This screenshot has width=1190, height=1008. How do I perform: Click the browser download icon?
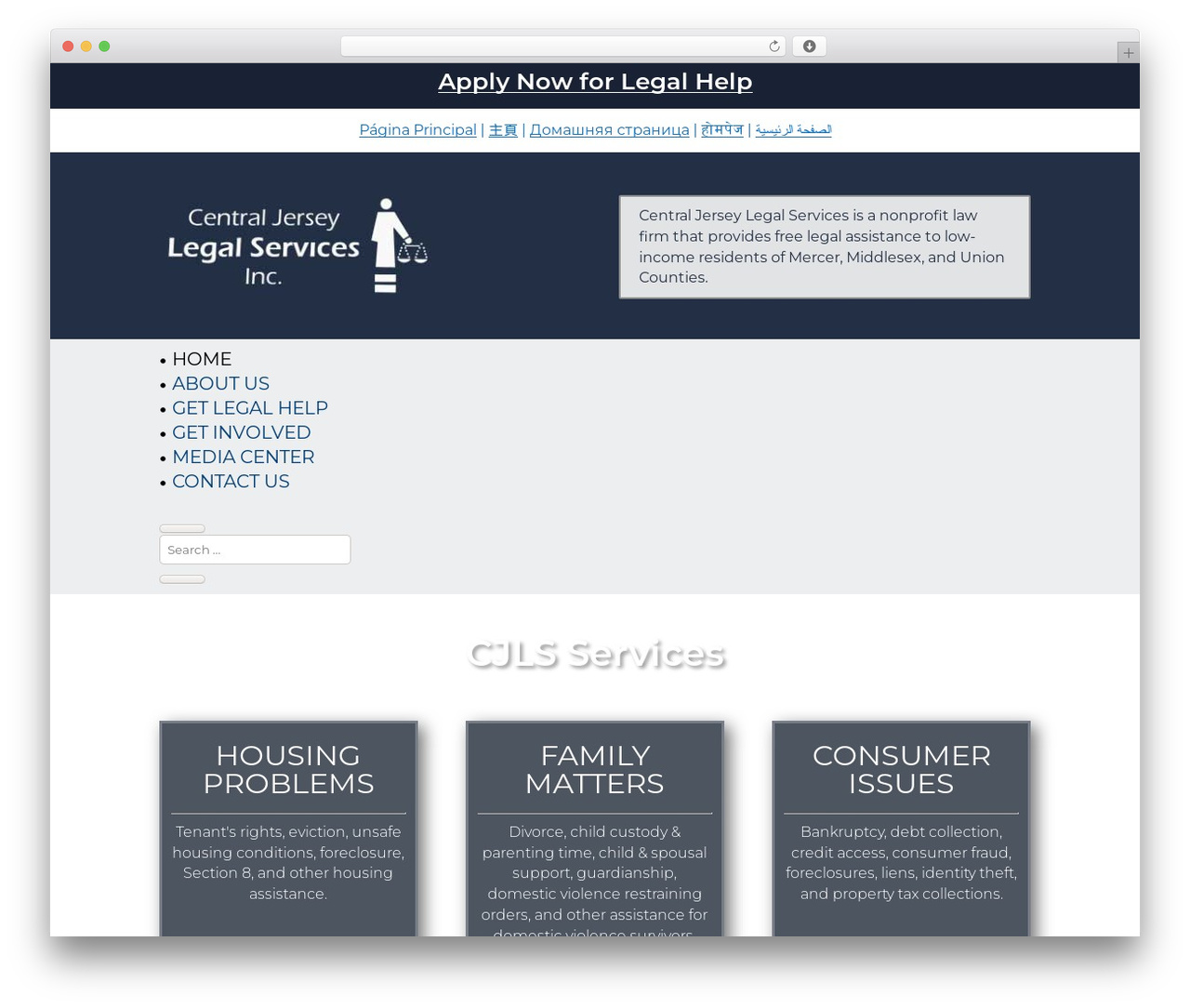point(809,46)
